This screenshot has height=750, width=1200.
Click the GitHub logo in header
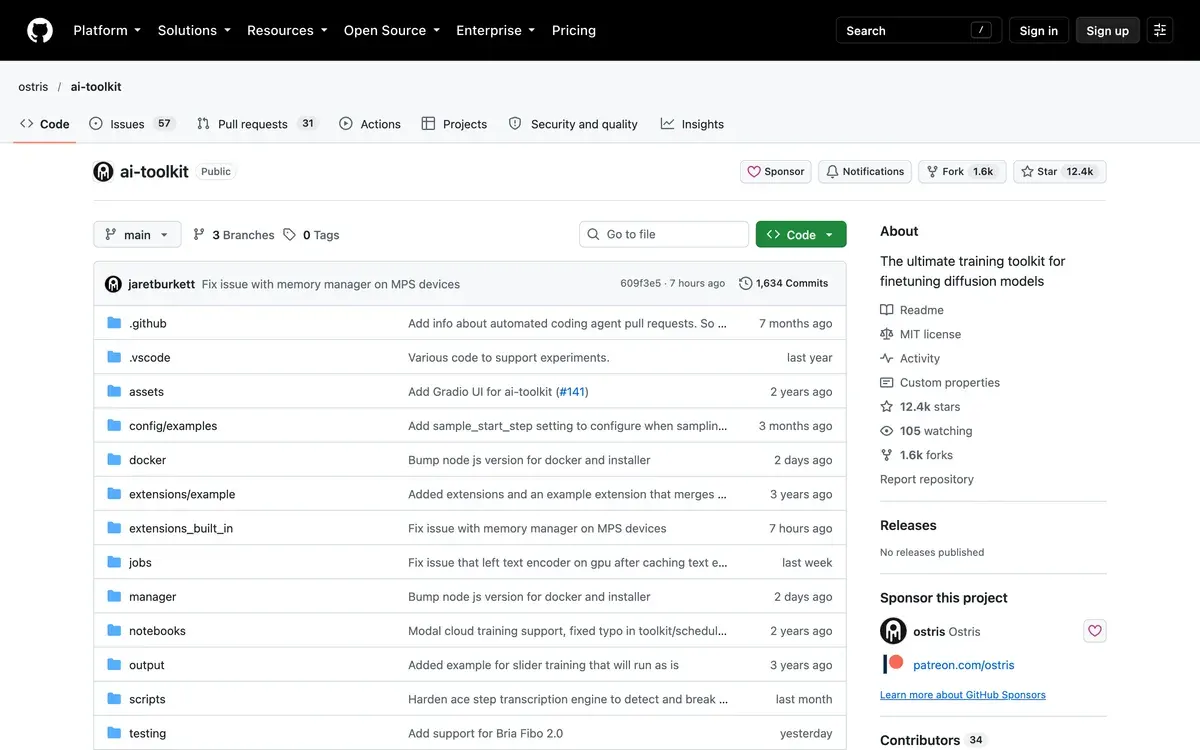40,30
